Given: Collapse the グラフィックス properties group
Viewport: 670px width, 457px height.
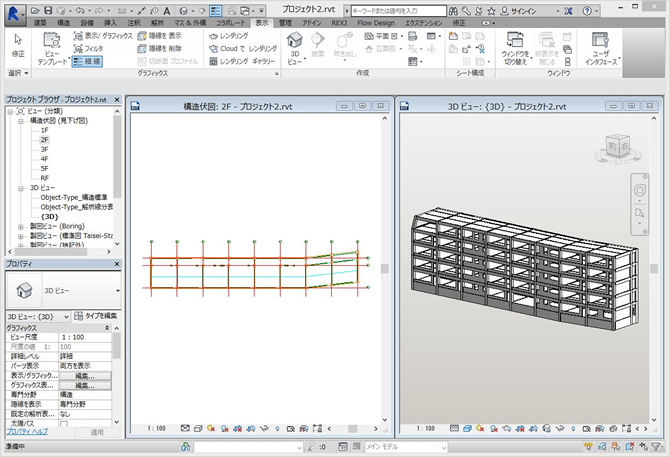Looking at the screenshot, I should click(107, 328).
